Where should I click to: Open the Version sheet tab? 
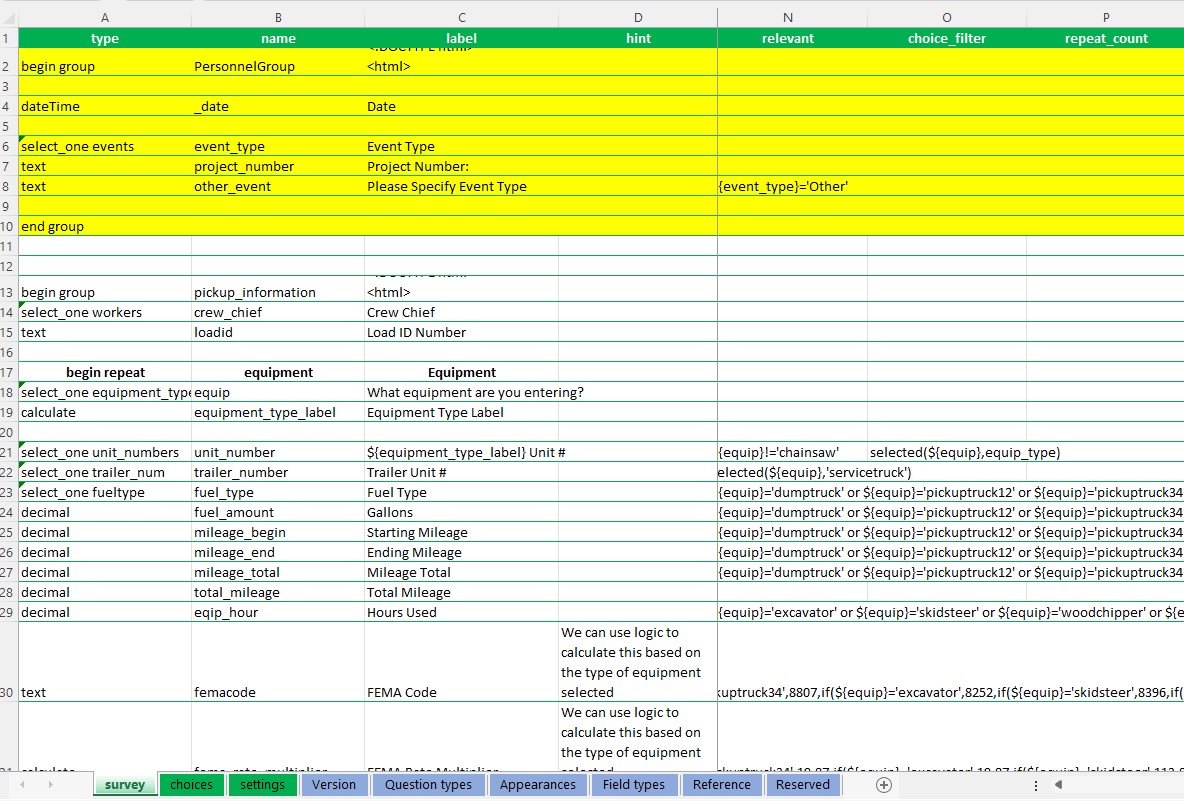(334, 785)
